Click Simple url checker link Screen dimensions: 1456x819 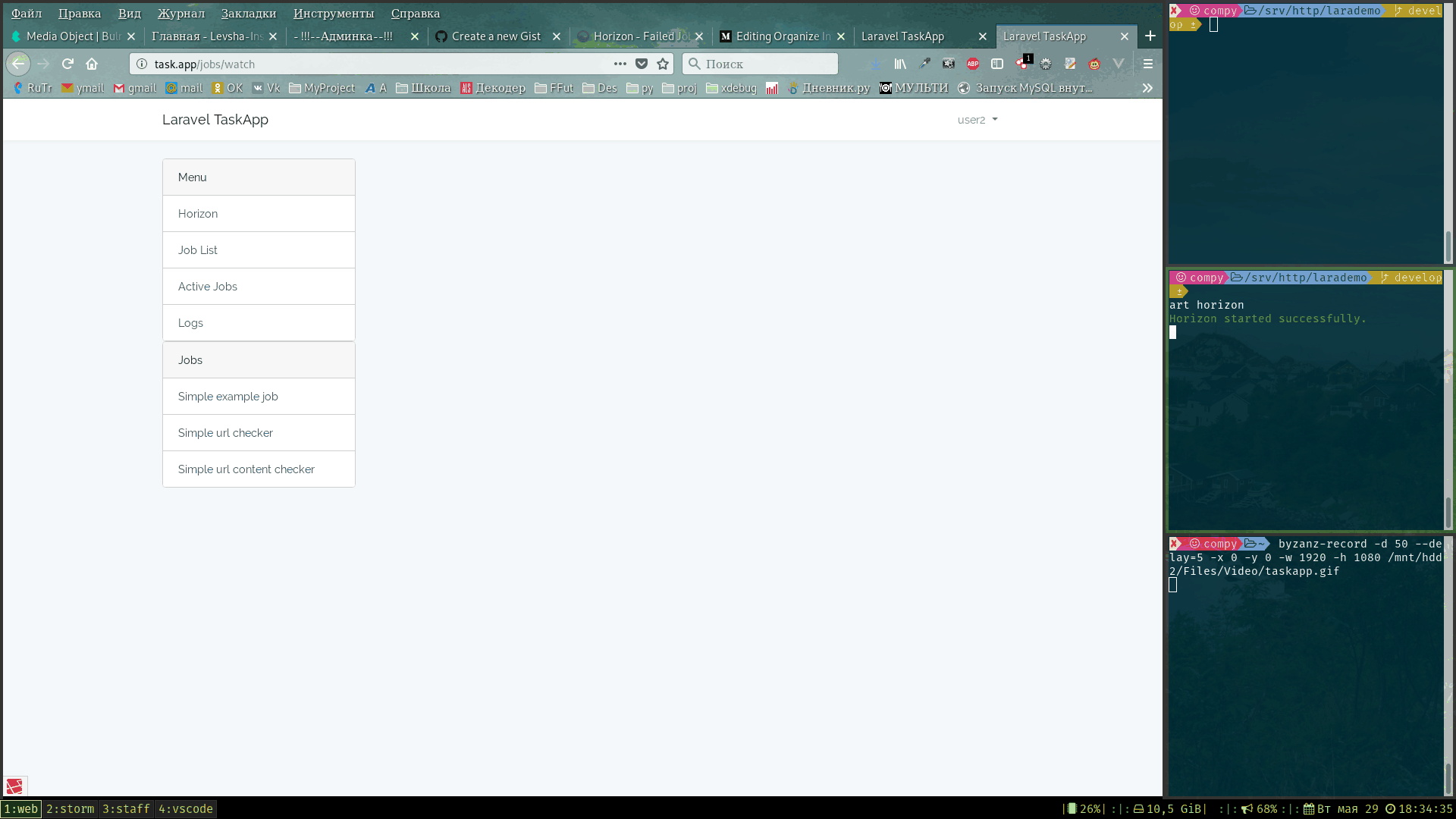coord(225,433)
